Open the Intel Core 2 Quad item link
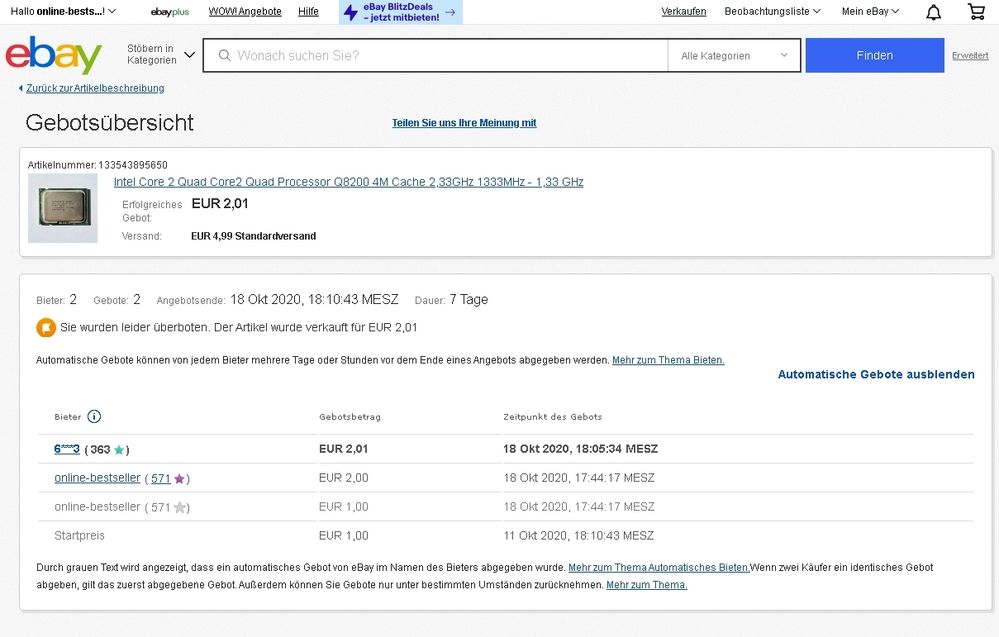 point(348,182)
